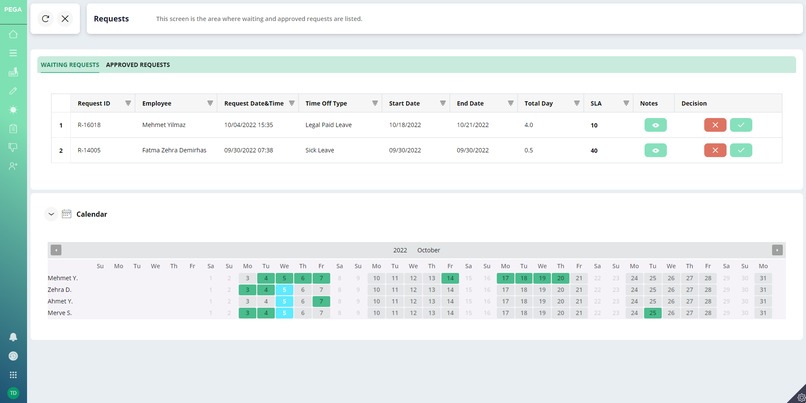The height and width of the screenshot is (403, 806).
Task: Open Request Date&Time column filter
Action: pyautogui.click(x=291, y=103)
